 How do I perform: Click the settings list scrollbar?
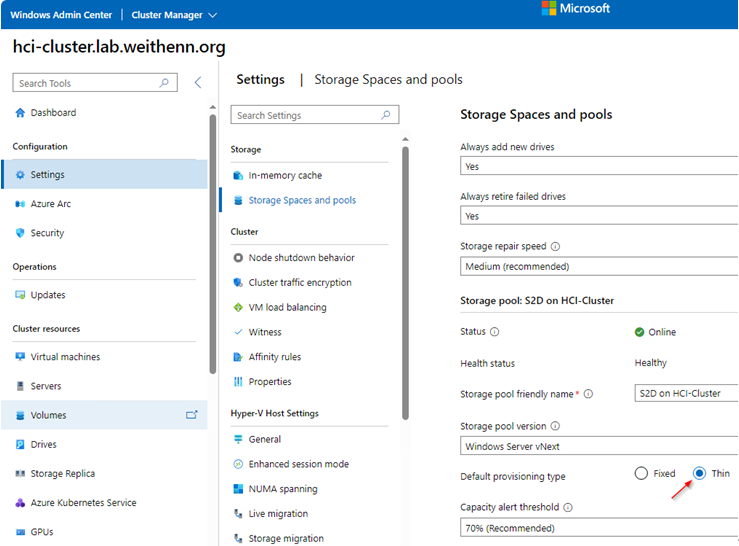pyautogui.click(x=405, y=283)
